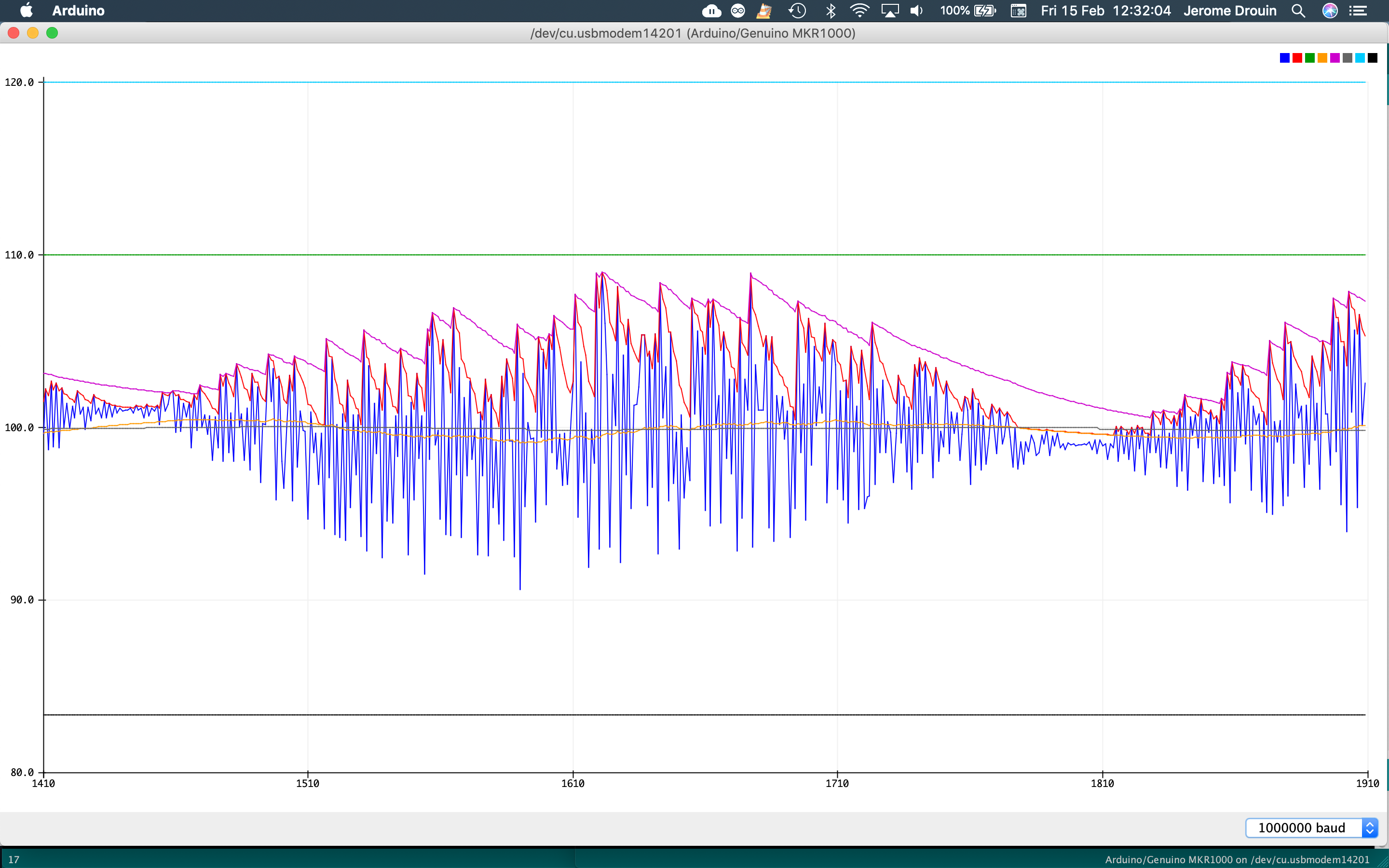Open the AirPlay display menu
Viewport: 1389px width, 868px height.
(x=890, y=10)
